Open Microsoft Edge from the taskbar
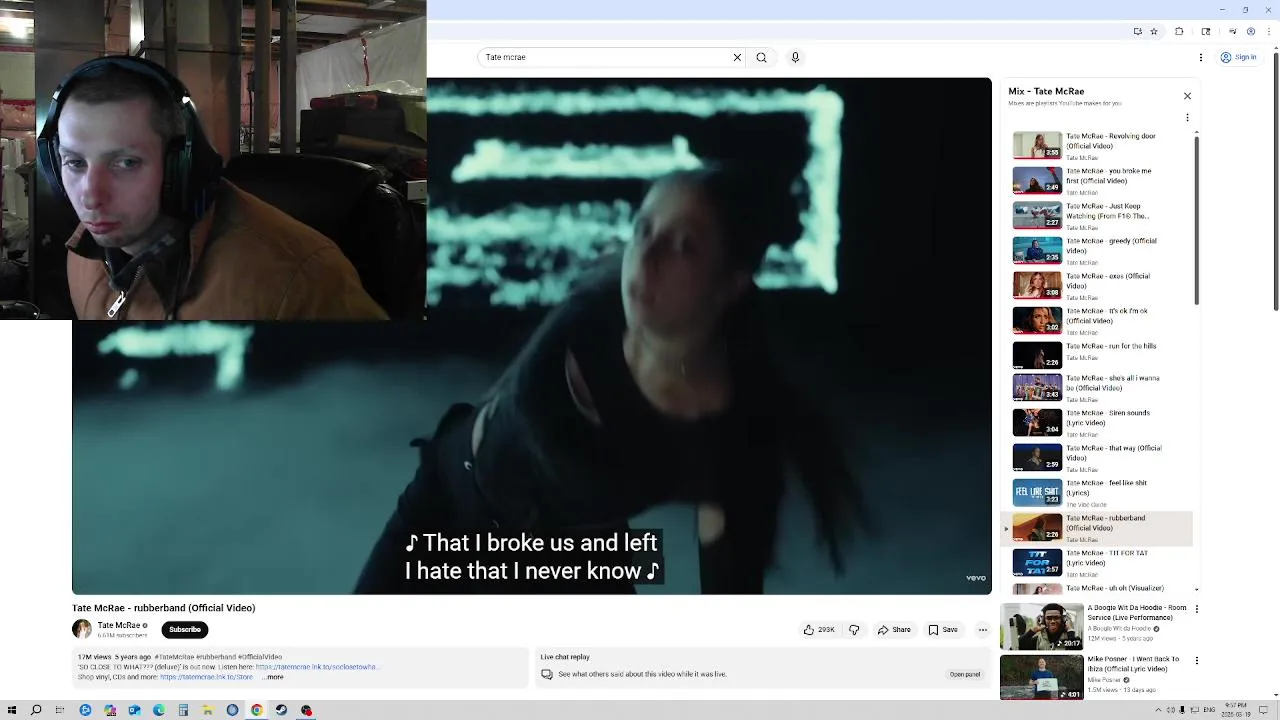 (159, 710)
